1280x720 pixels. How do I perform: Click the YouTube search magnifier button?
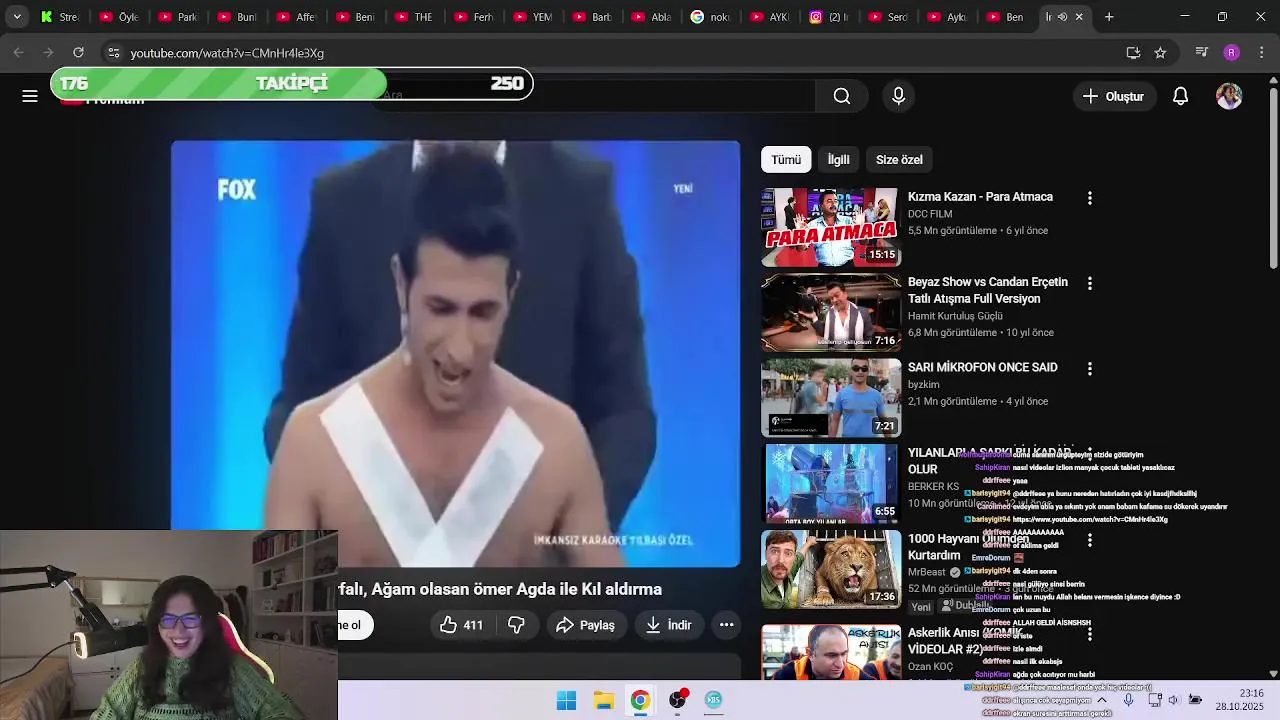[x=842, y=96]
